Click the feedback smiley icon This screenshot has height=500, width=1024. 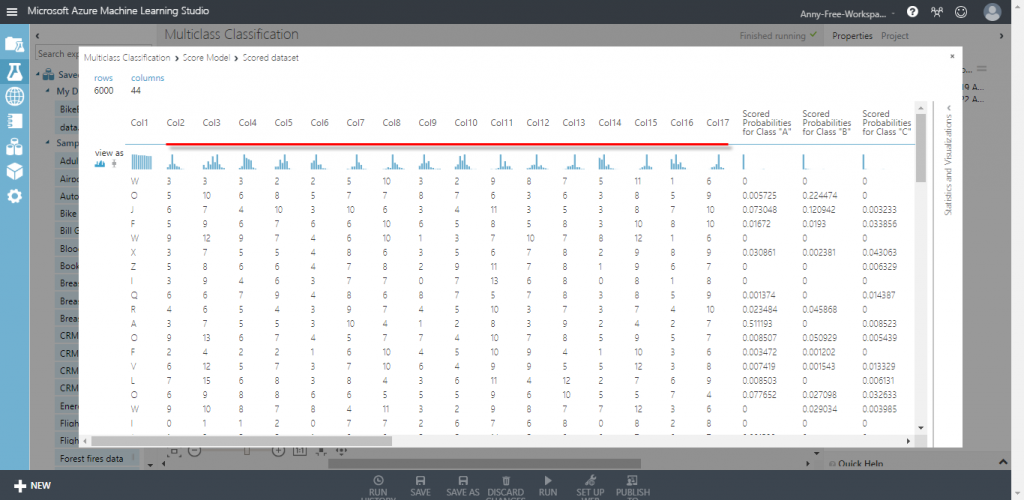tap(961, 12)
